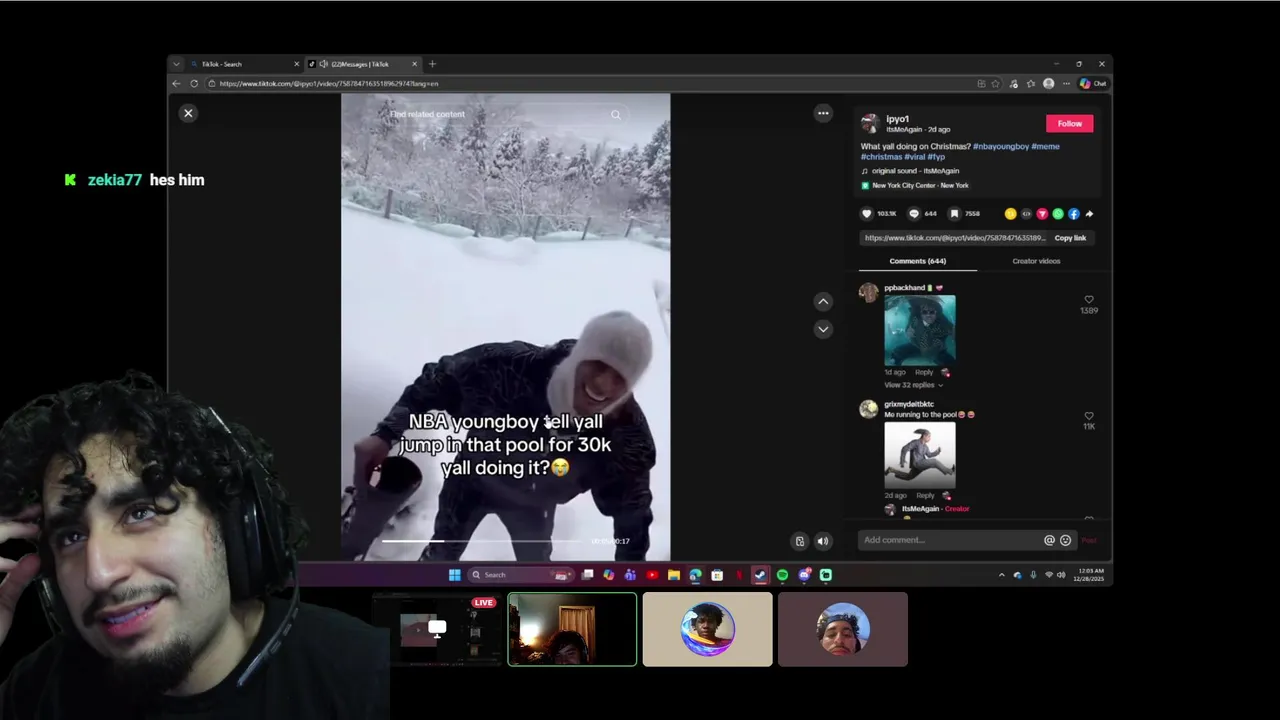Image resolution: width=1280 pixels, height=720 pixels.
Task: Reply to ppbackhand's comment
Action: 924,372
